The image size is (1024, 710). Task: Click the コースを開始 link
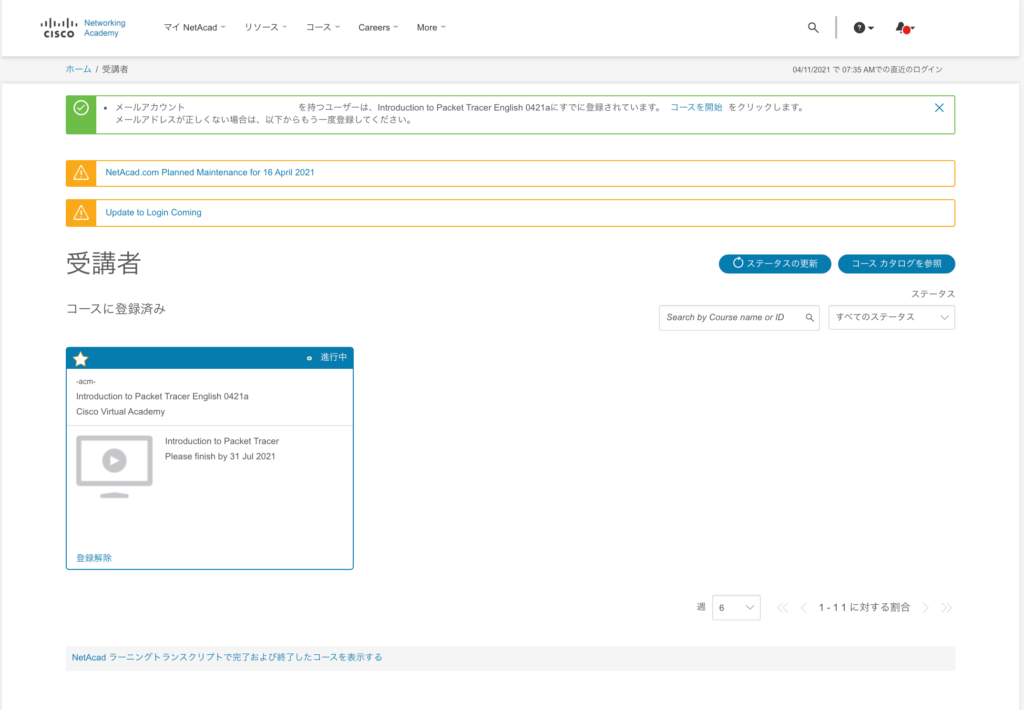pos(696,108)
